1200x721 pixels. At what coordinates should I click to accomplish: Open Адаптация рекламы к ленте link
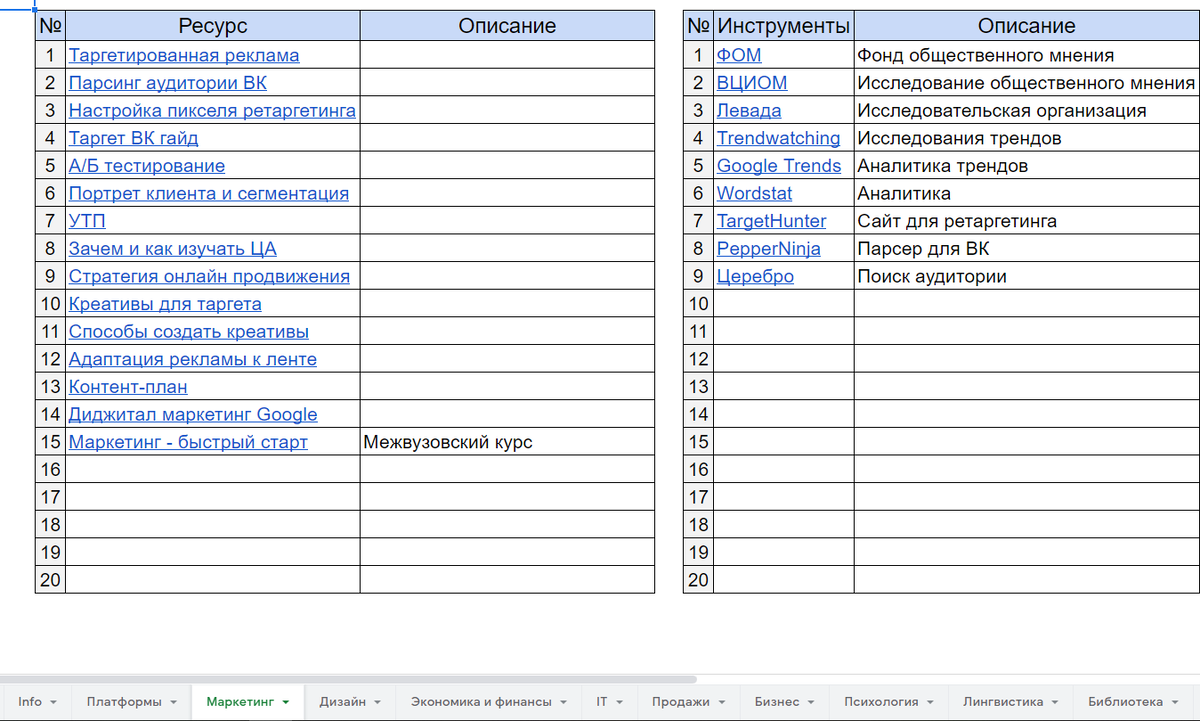tap(193, 359)
